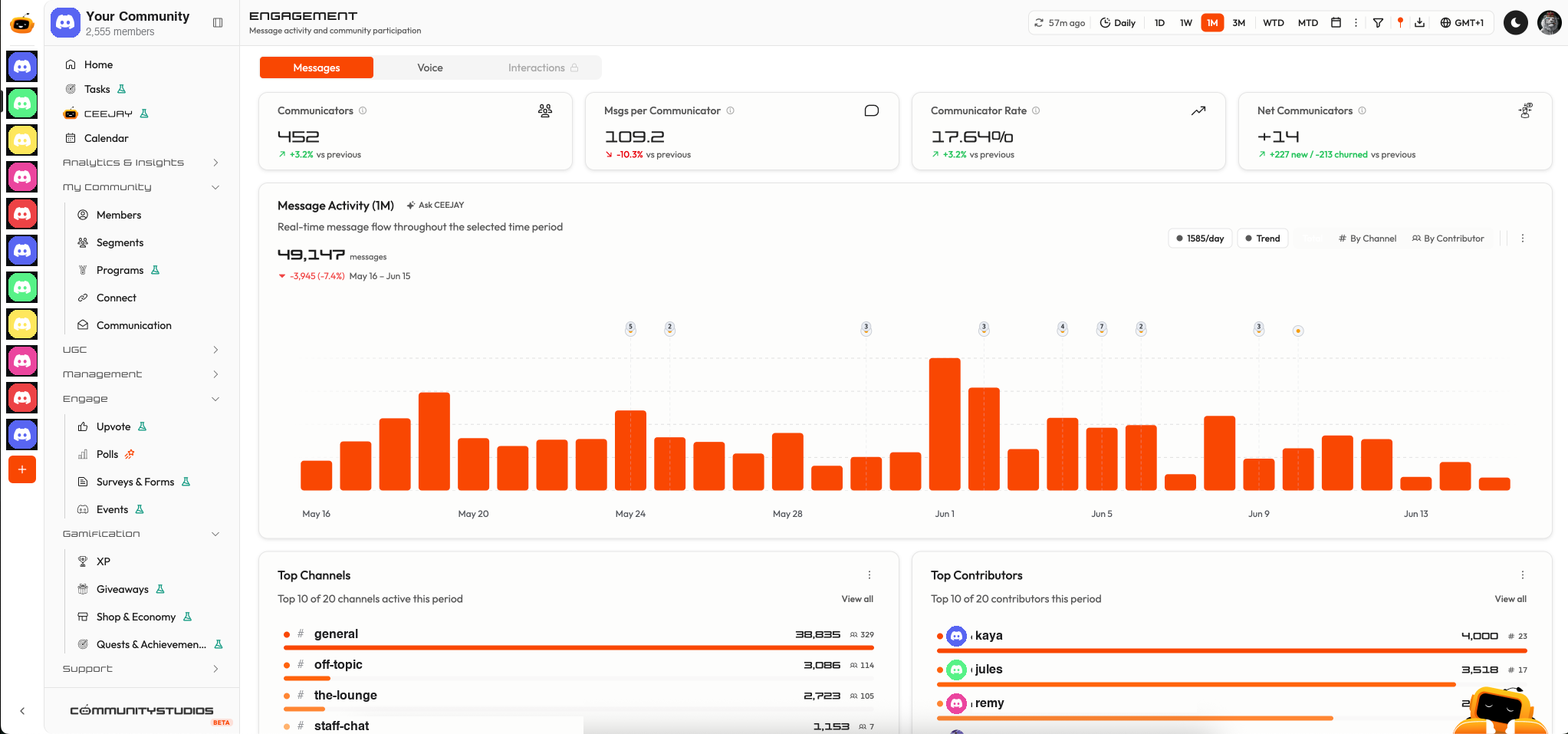Click the orange pin marker icon

tap(1400, 23)
